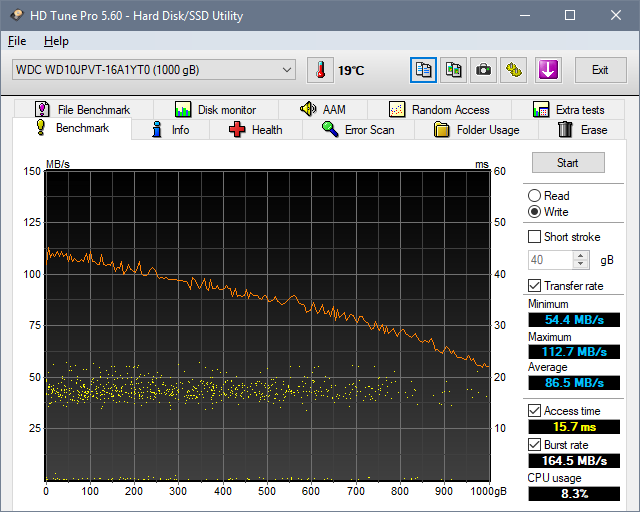Open the AAM tab
The height and width of the screenshot is (512, 640).
click(x=323, y=109)
